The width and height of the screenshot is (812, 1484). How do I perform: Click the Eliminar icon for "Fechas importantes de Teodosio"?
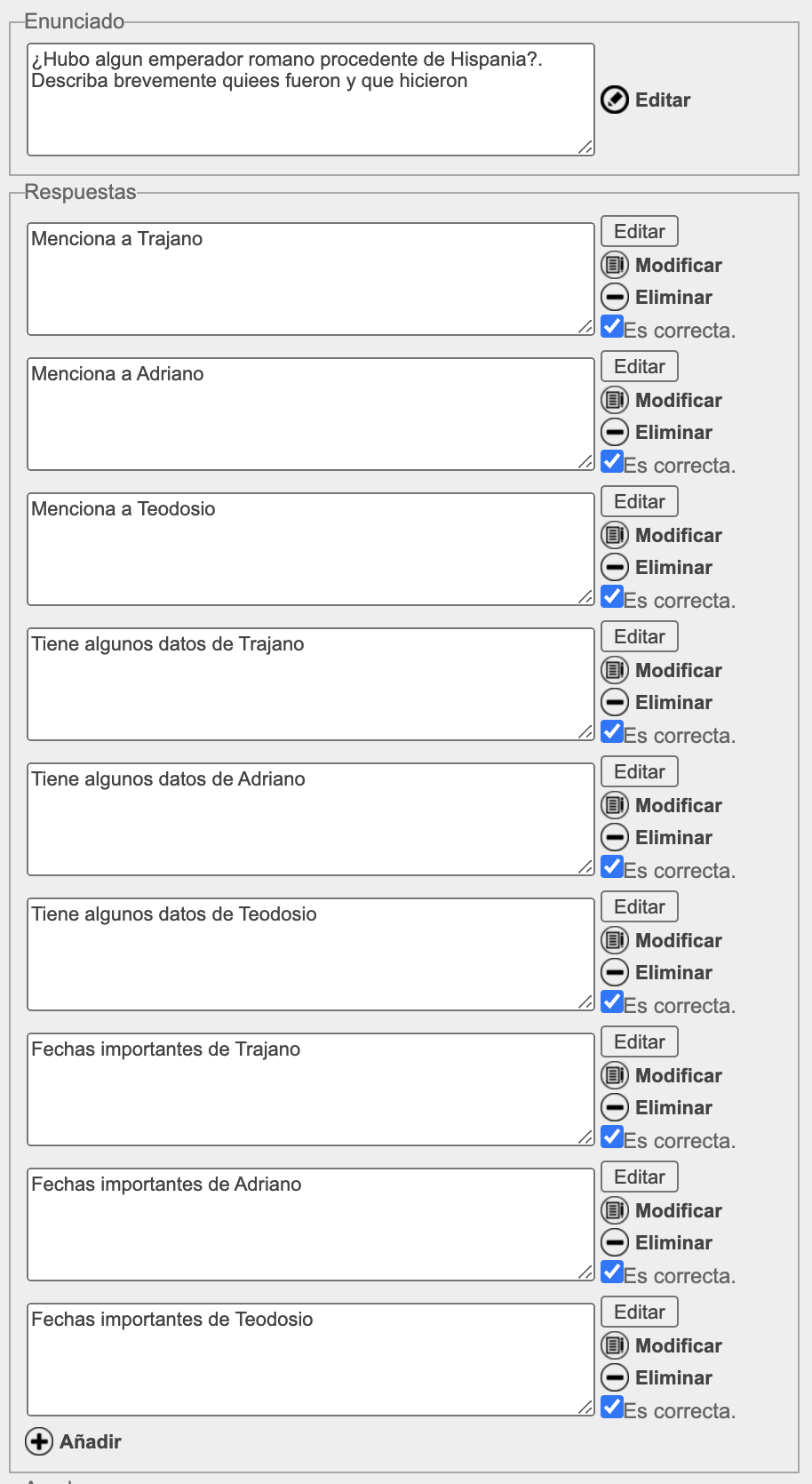614,1377
